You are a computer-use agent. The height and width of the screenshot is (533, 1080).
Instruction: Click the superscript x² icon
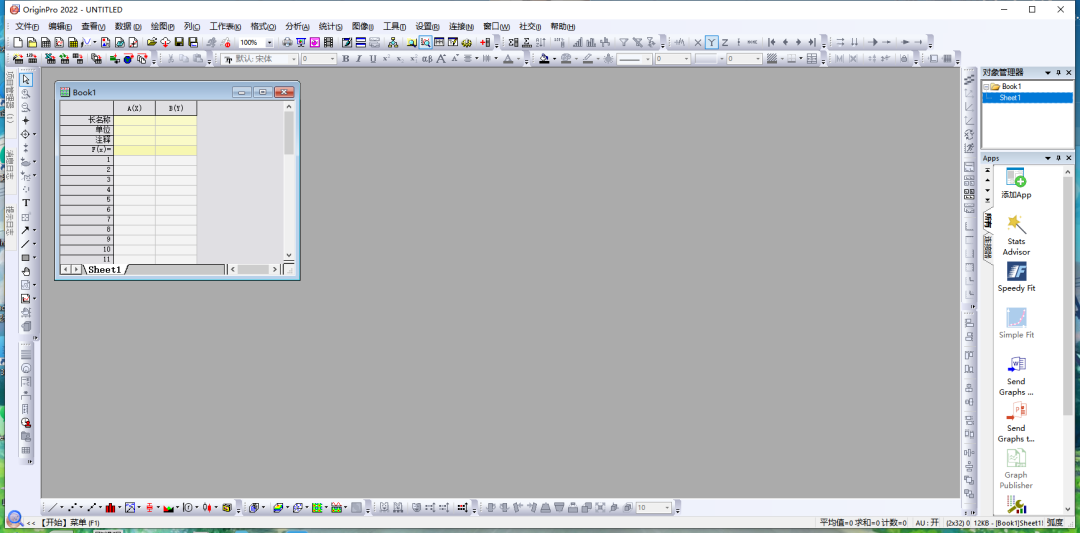coord(386,59)
